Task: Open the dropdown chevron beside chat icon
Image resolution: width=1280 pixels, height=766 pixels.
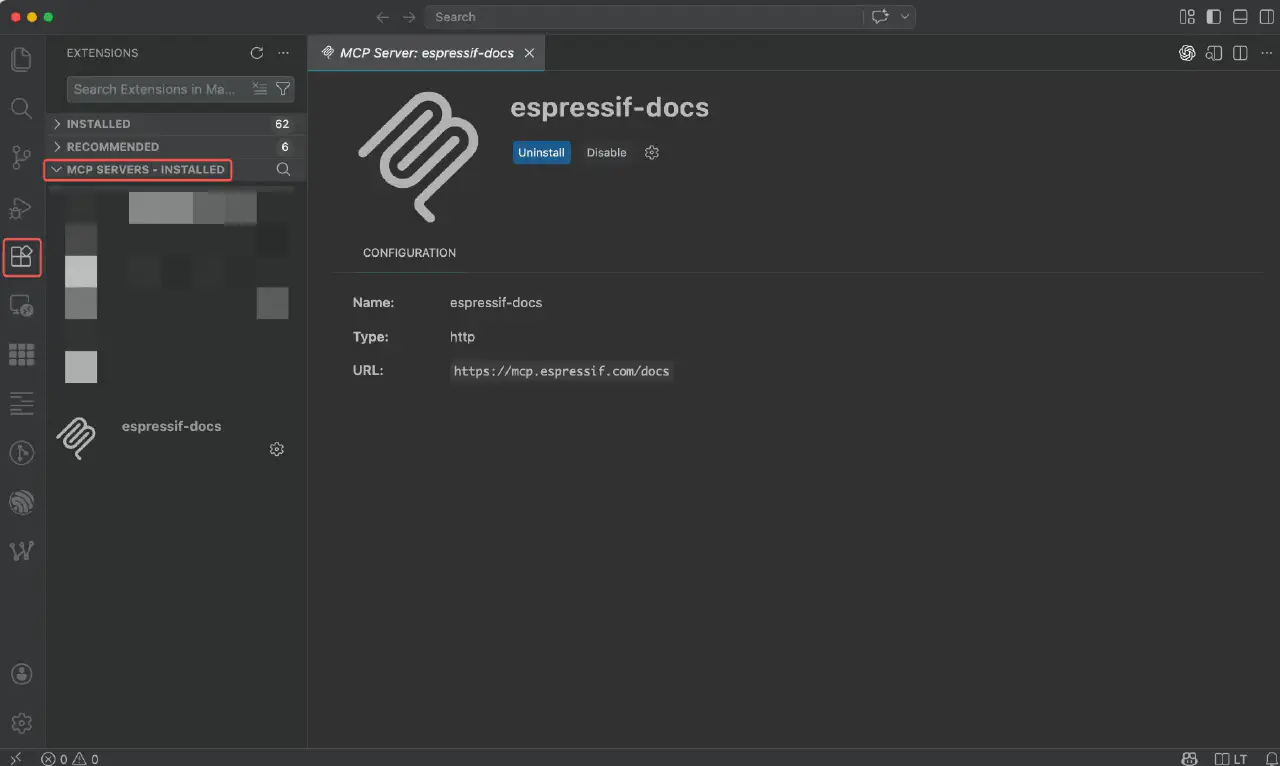Action: coord(905,17)
